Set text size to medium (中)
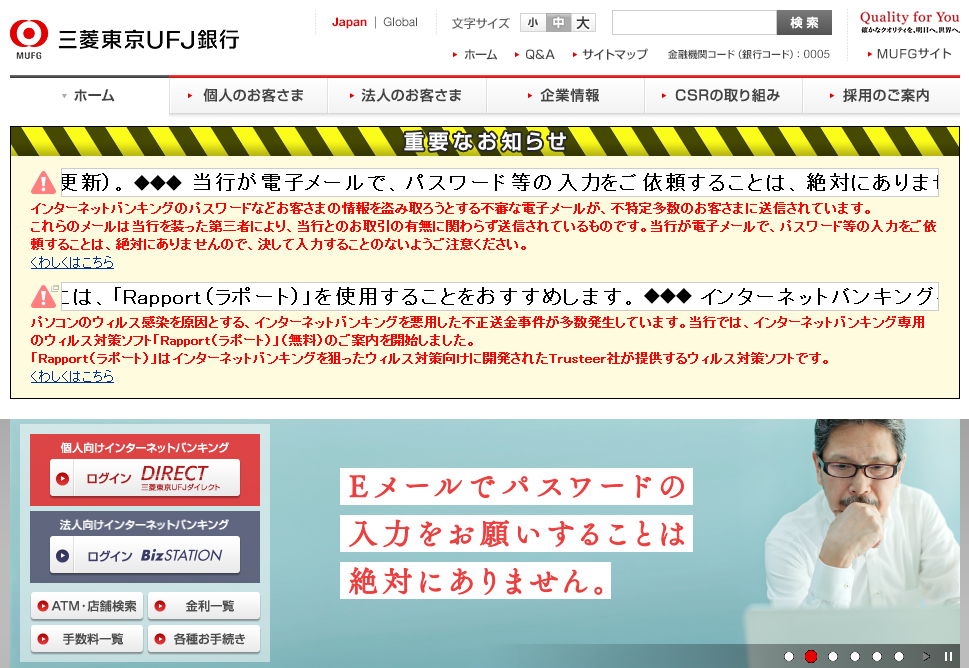Viewport: 969px width, 668px height. click(558, 23)
